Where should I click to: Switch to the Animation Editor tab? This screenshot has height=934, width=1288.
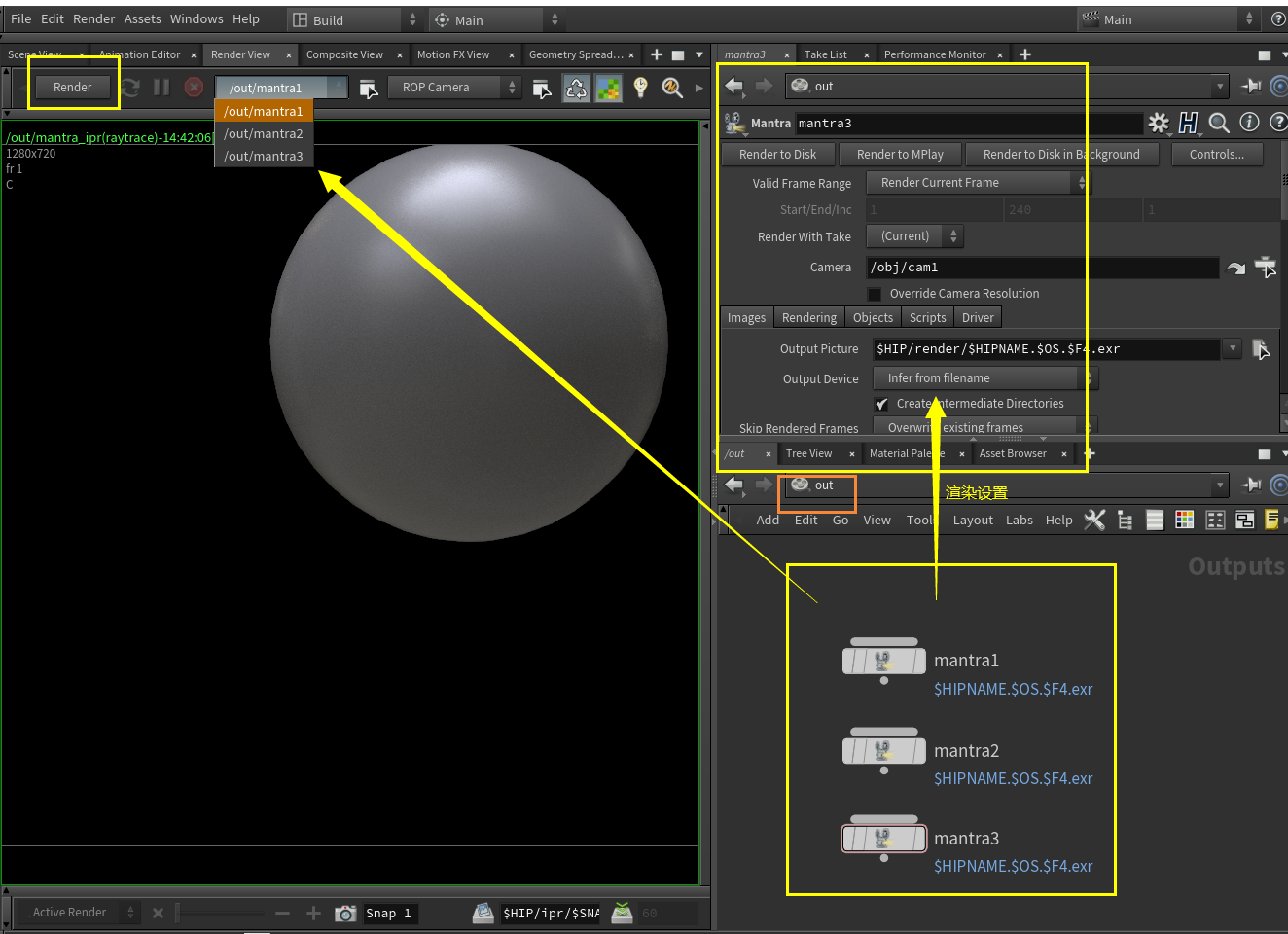[139, 54]
